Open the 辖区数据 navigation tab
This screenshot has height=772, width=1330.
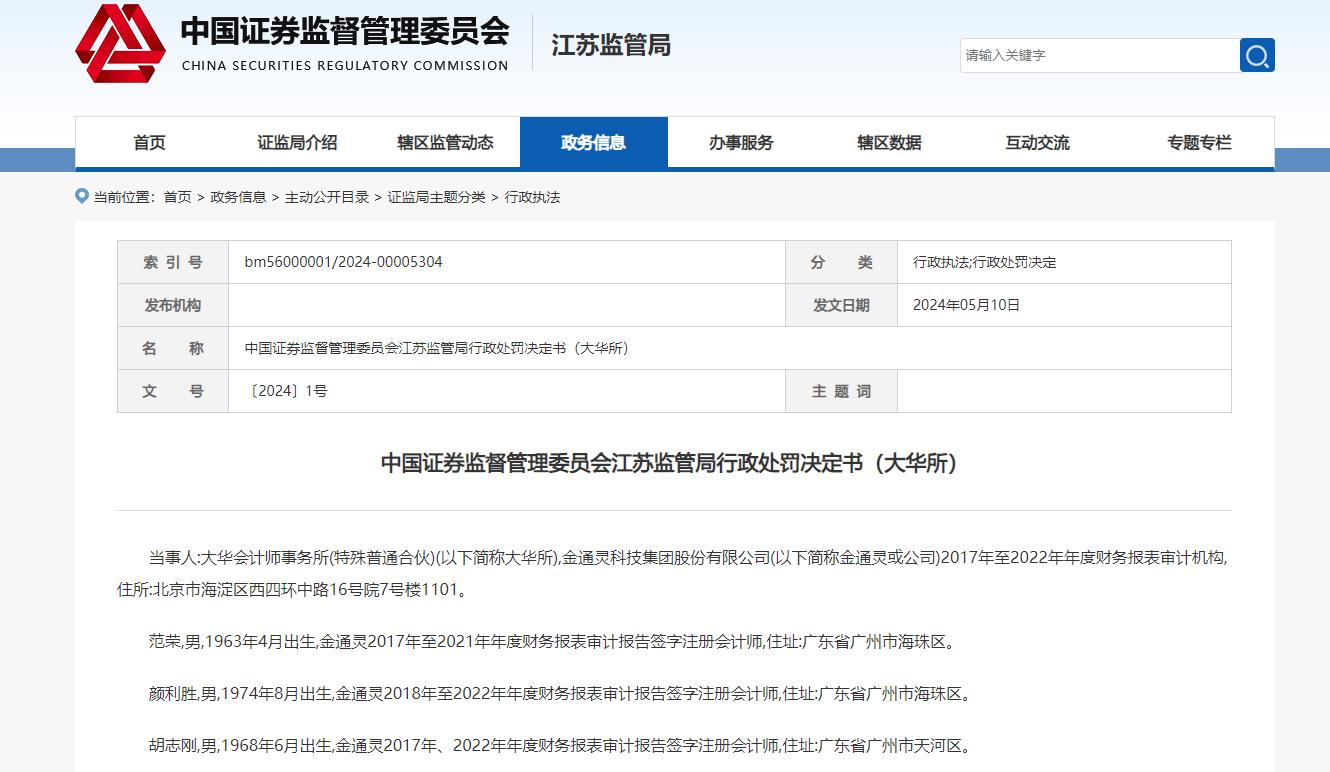[889, 142]
